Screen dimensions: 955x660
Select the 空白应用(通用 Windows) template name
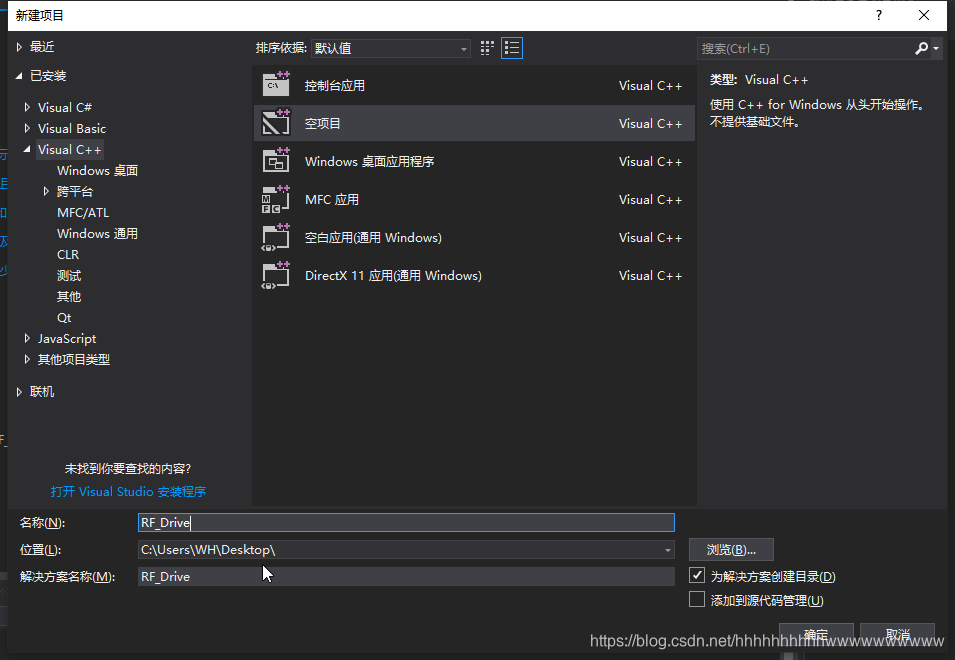[373, 237]
